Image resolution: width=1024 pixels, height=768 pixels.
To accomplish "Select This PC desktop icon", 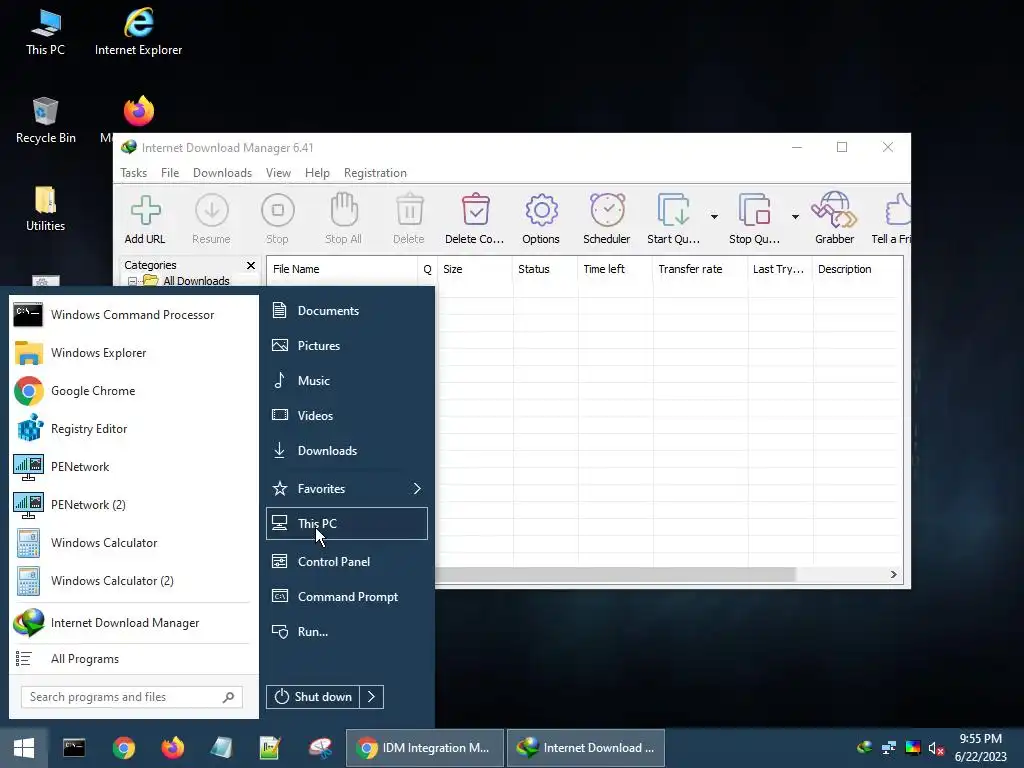I will [46, 31].
